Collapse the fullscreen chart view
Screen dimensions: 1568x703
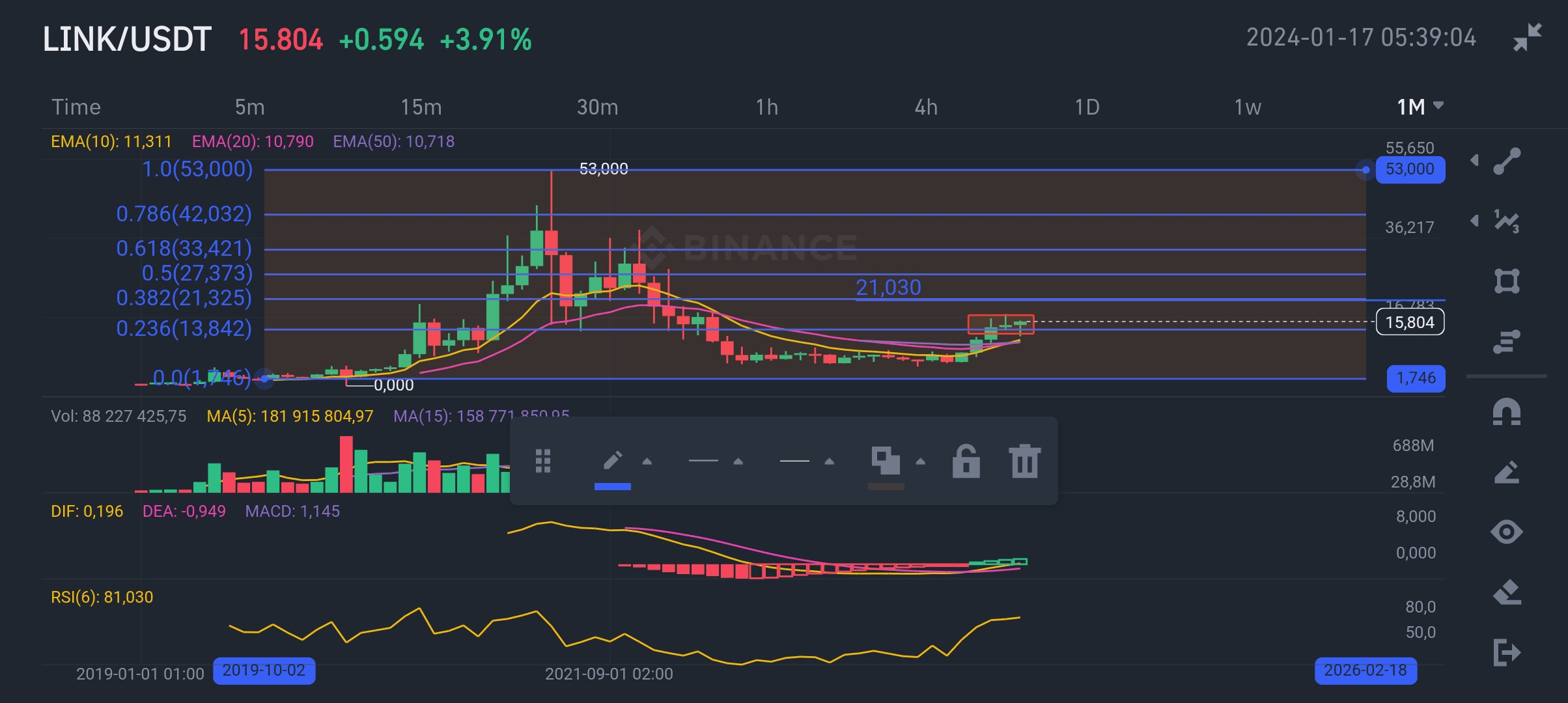click(1527, 37)
